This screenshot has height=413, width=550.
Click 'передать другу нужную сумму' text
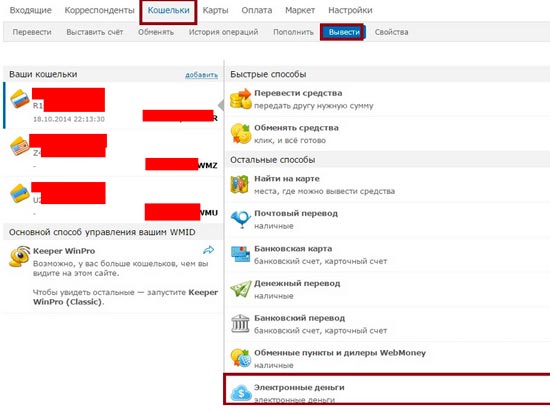pos(314,106)
